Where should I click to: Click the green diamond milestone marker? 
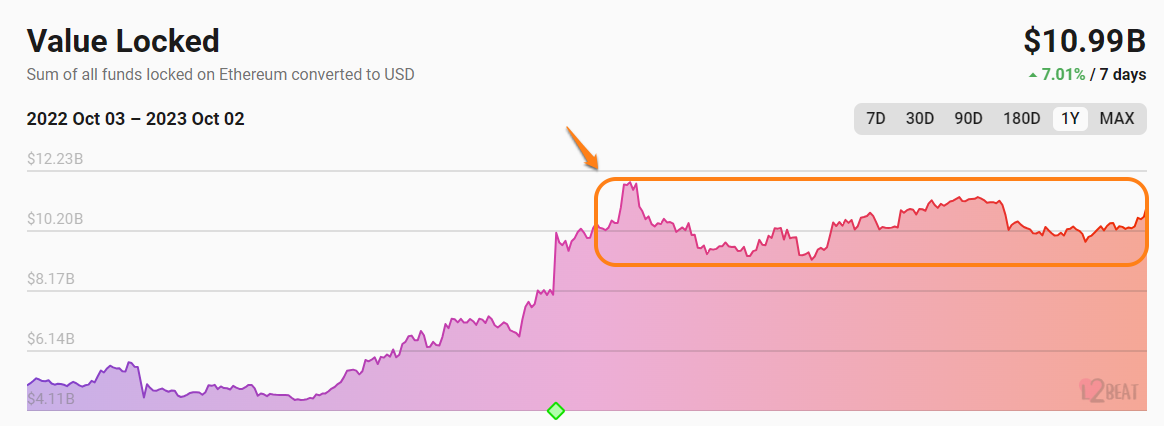[x=556, y=410]
